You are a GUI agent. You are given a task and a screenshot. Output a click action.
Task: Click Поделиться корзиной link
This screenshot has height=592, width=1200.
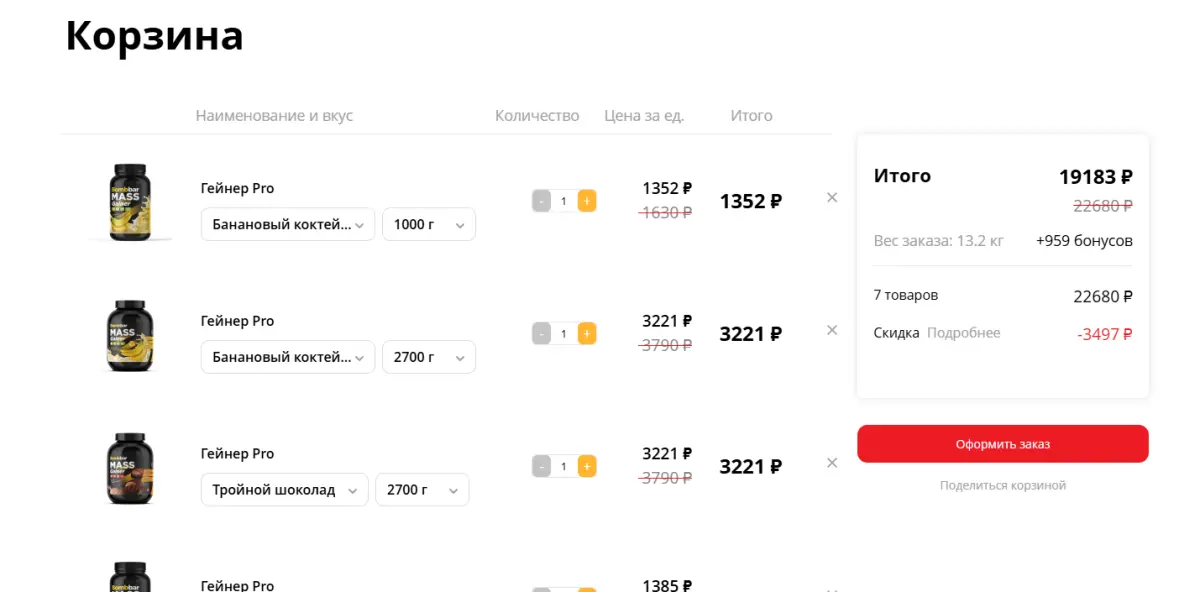click(x=1003, y=485)
